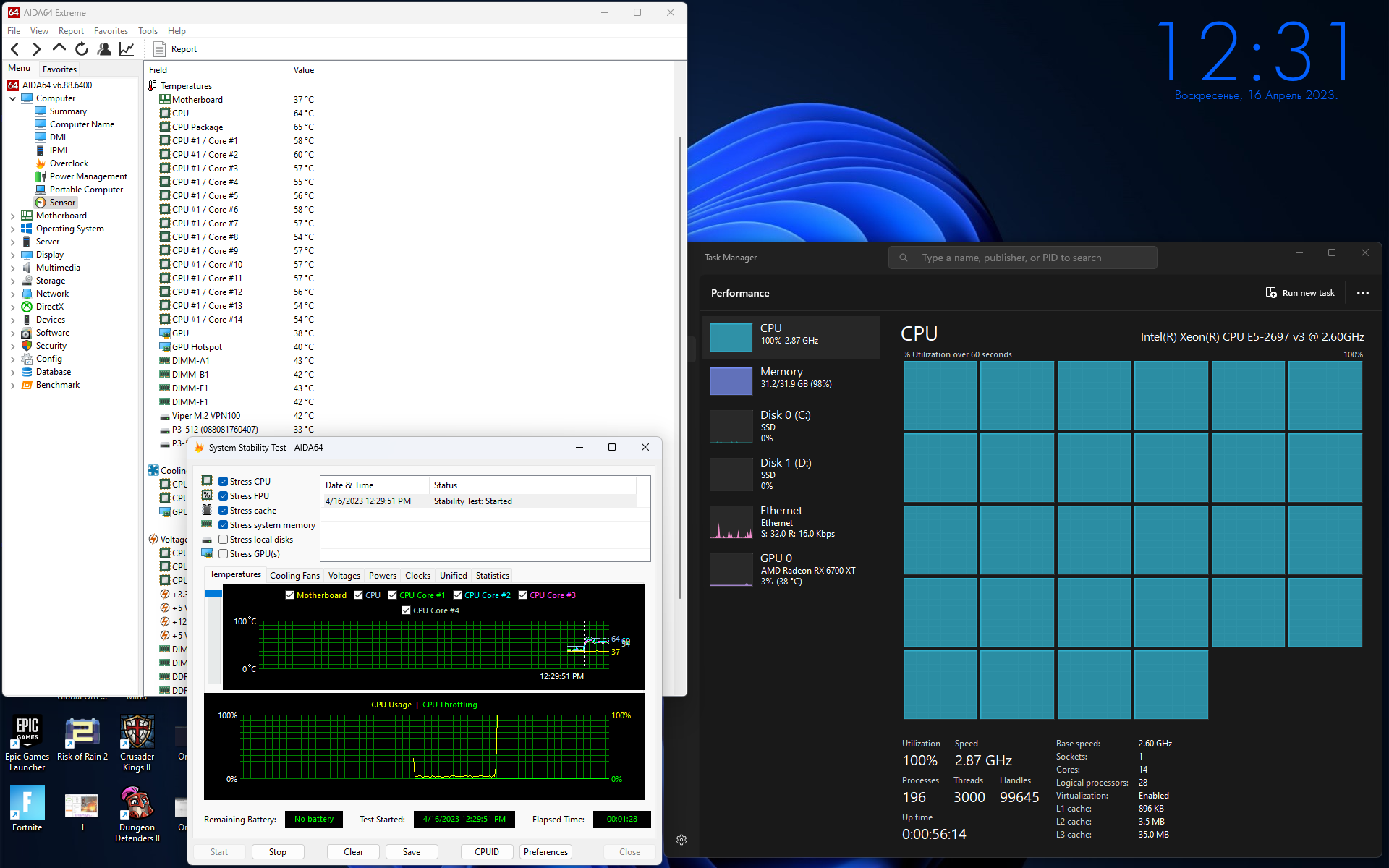Viewport: 1389px width, 868px height.
Task: Click the refresh icon in AIDA64 toolbar
Action: (82, 49)
